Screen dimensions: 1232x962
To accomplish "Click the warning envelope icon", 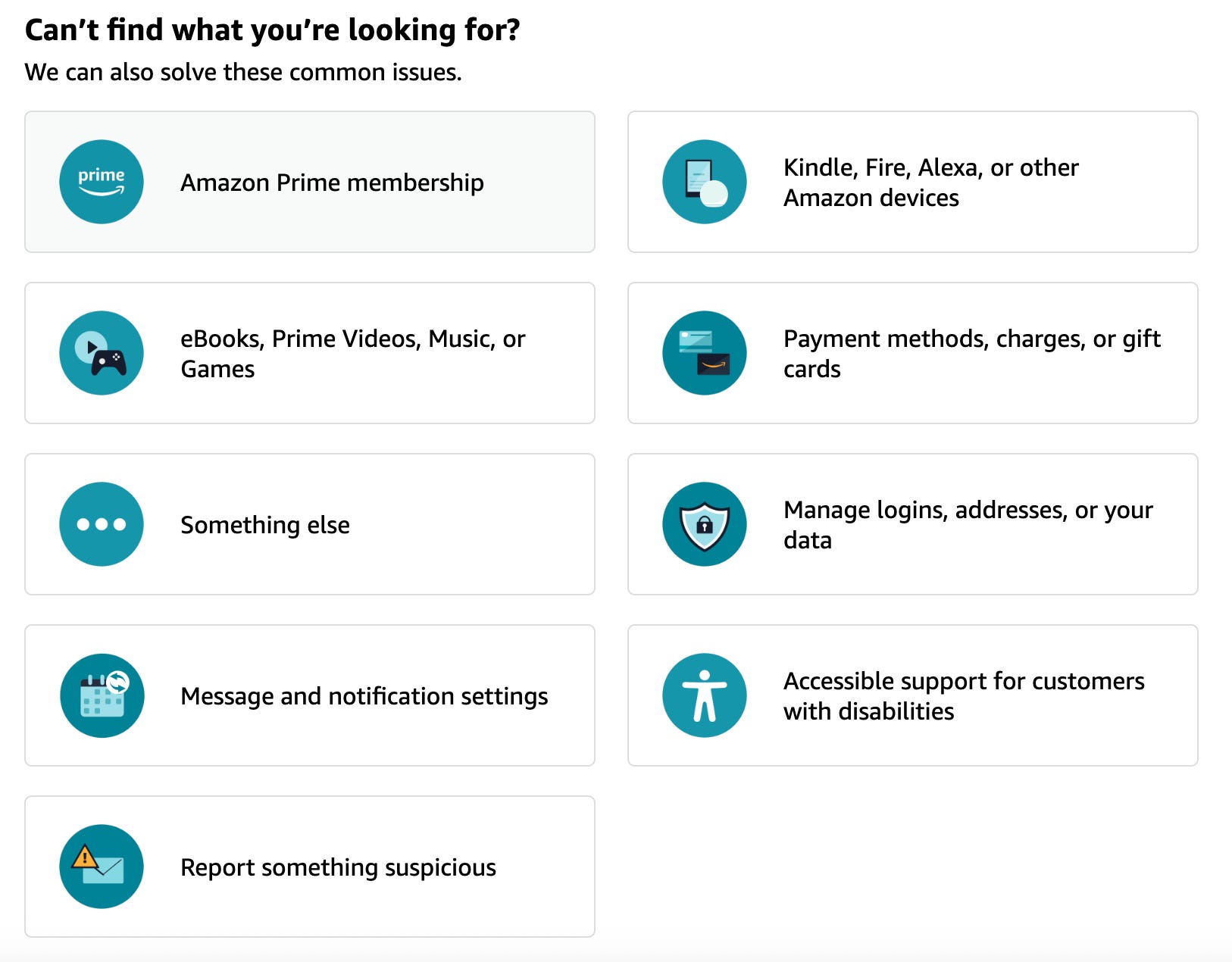I will coord(102,867).
